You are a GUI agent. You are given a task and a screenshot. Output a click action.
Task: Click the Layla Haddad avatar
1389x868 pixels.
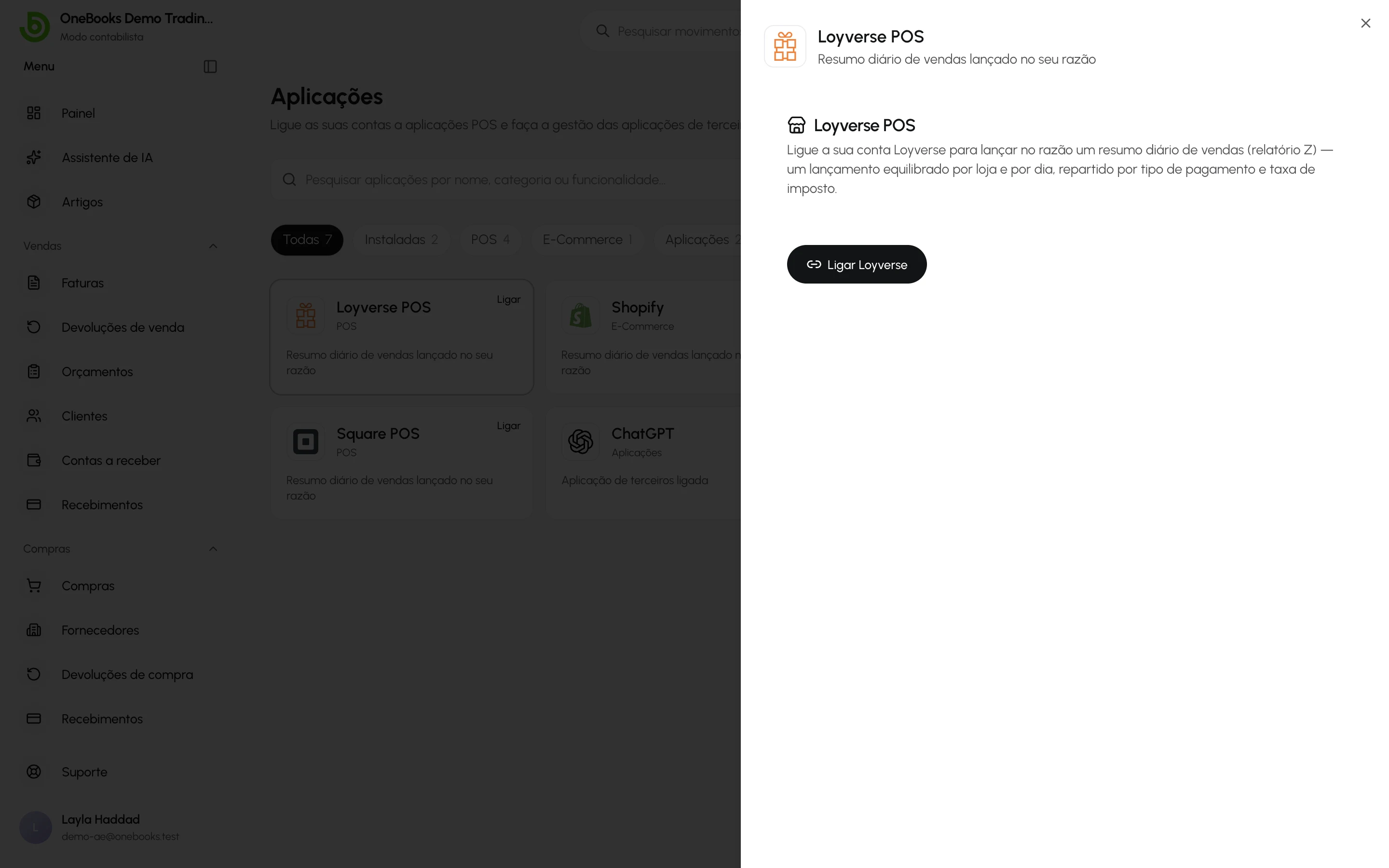[x=36, y=827]
